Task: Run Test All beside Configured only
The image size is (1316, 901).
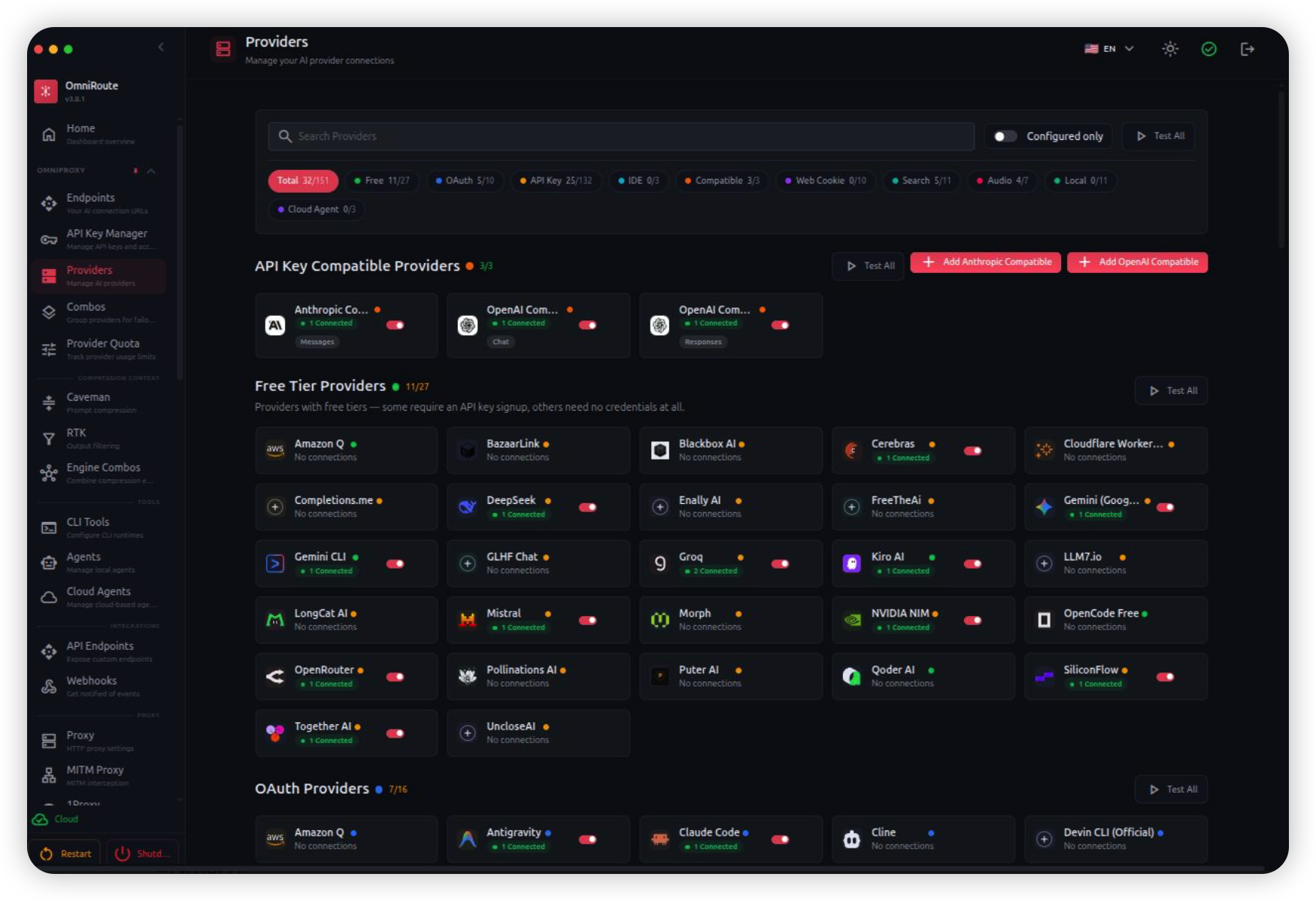Action: click(x=1159, y=136)
